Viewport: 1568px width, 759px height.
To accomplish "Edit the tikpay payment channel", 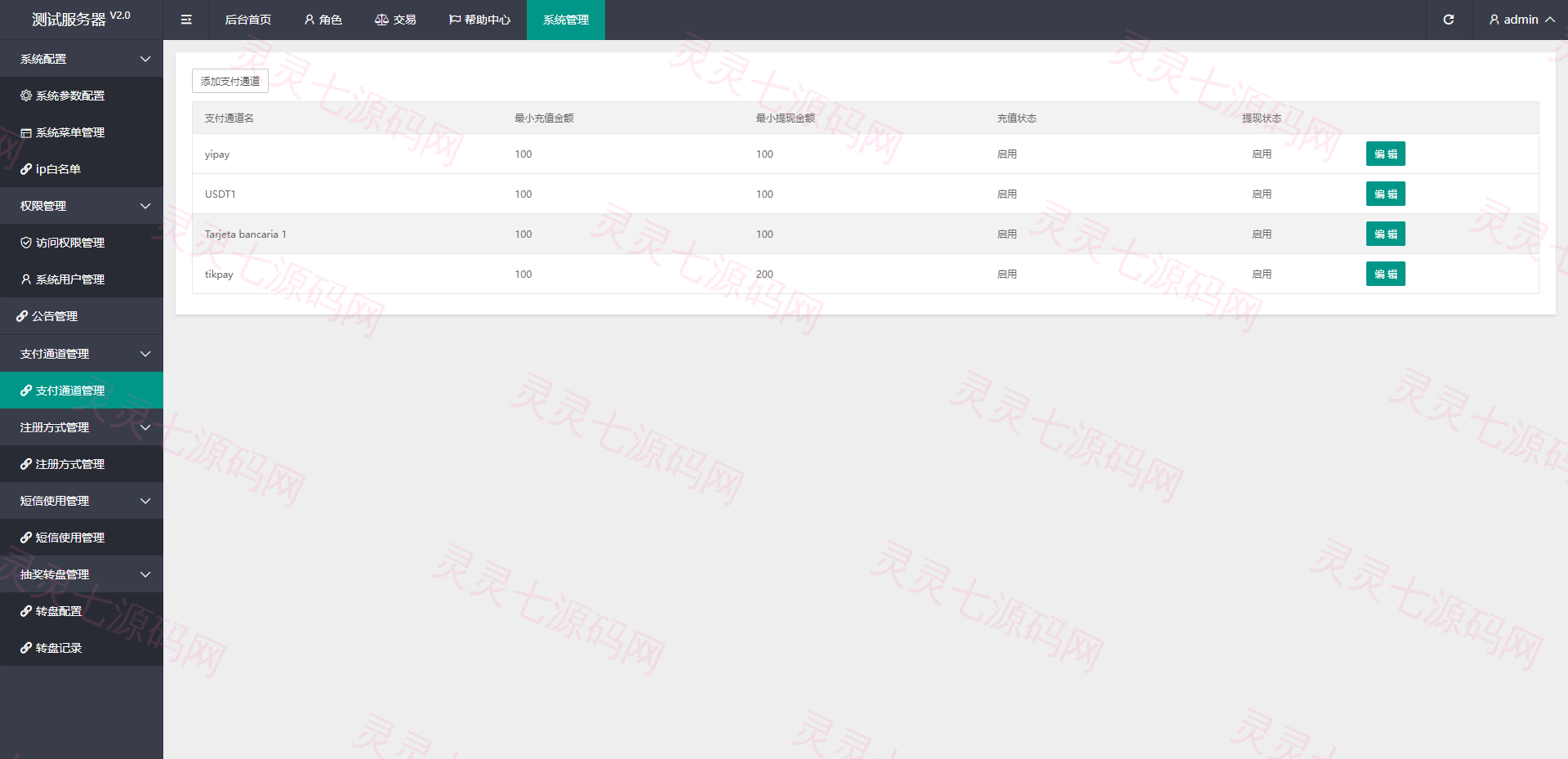I will (x=1386, y=274).
